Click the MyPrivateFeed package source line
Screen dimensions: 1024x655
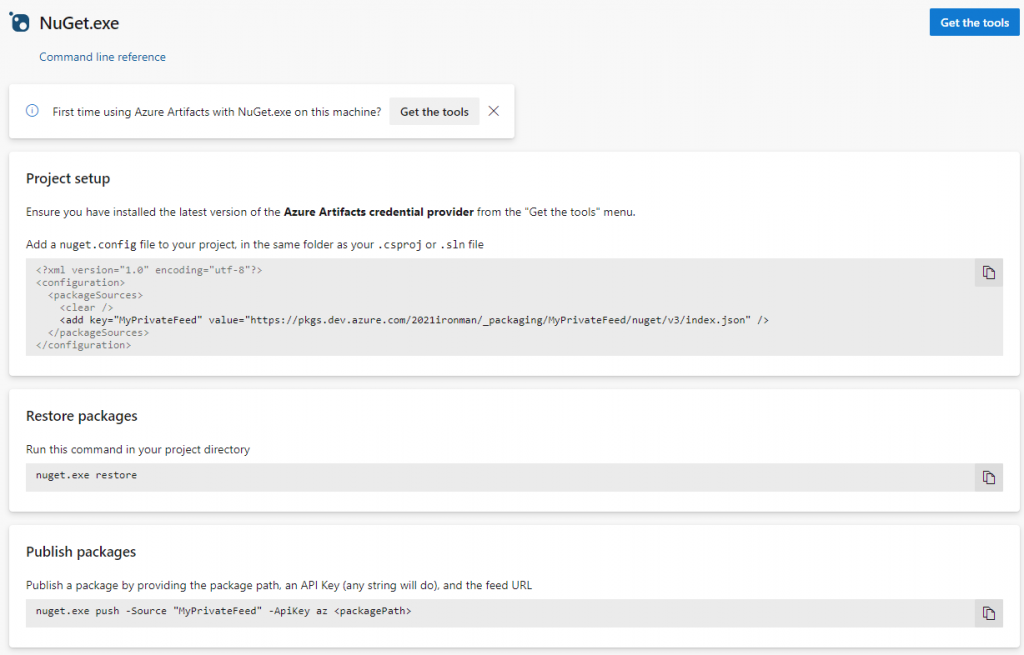pyautogui.click(x=414, y=320)
